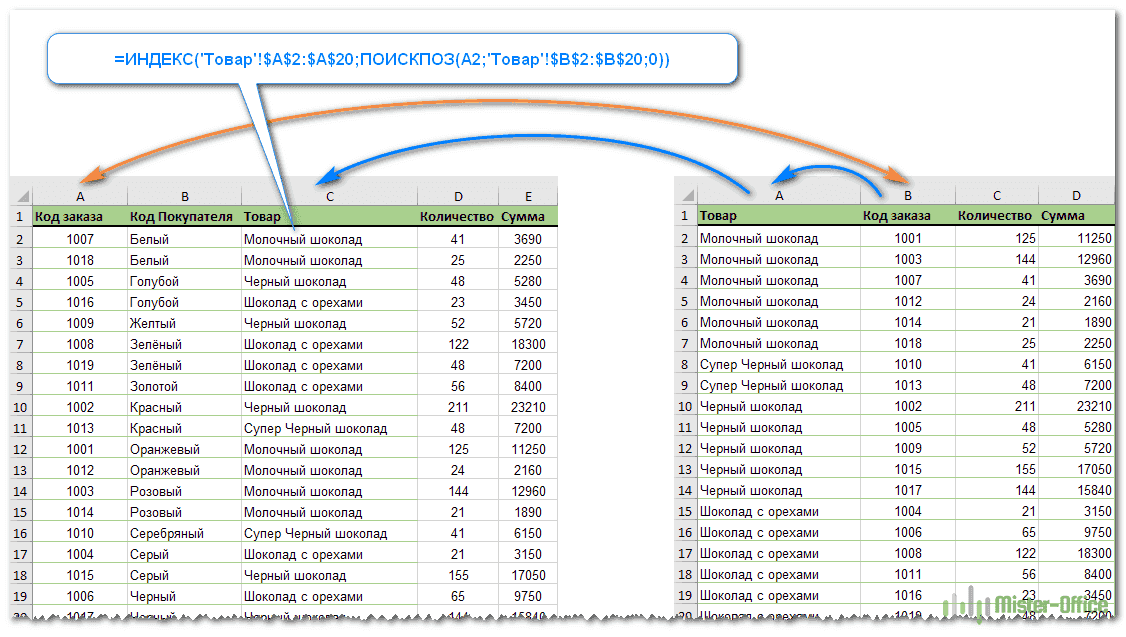This screenshot has height=637, width=1126.
Task: Select row 6 header in the right sheet
Action: (x=685, y=322)
